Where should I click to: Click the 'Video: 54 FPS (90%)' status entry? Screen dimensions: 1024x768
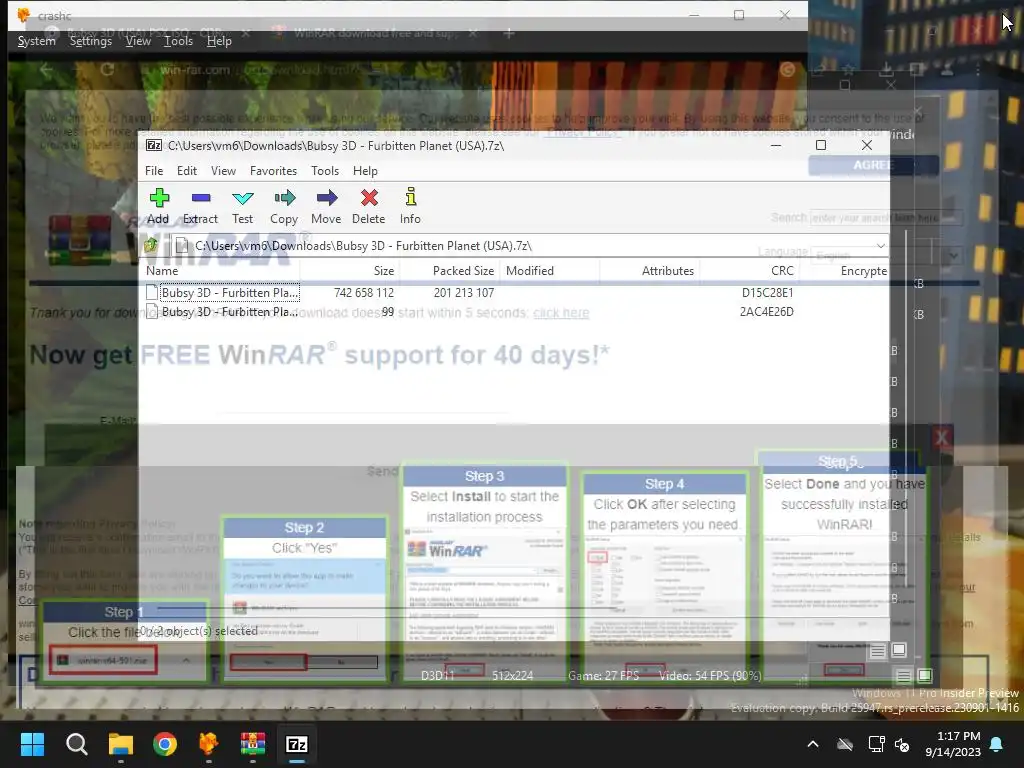[710, 675]
